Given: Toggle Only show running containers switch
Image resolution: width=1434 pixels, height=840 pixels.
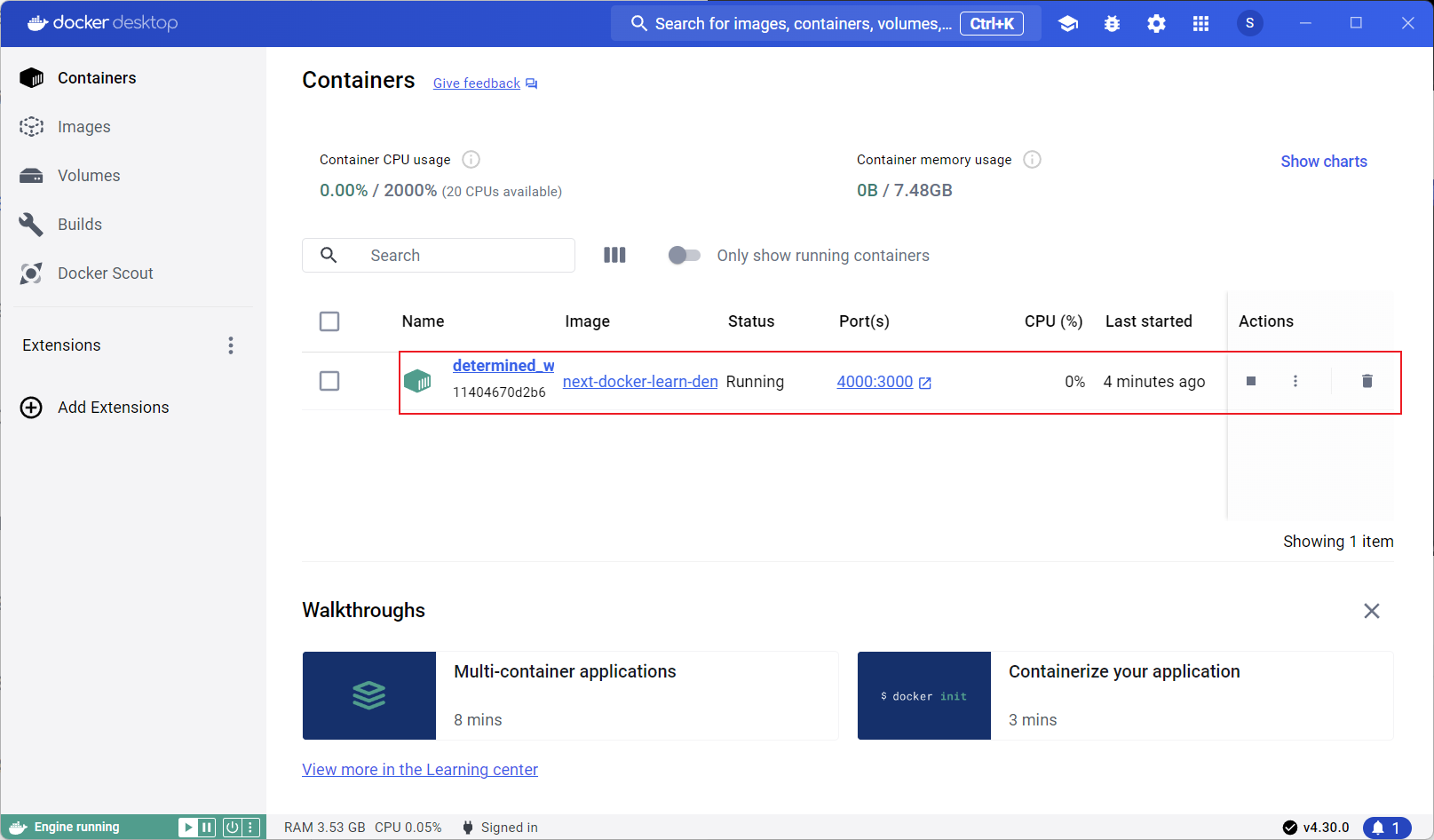Looking at the screenshot, I should tap(684, 256).
